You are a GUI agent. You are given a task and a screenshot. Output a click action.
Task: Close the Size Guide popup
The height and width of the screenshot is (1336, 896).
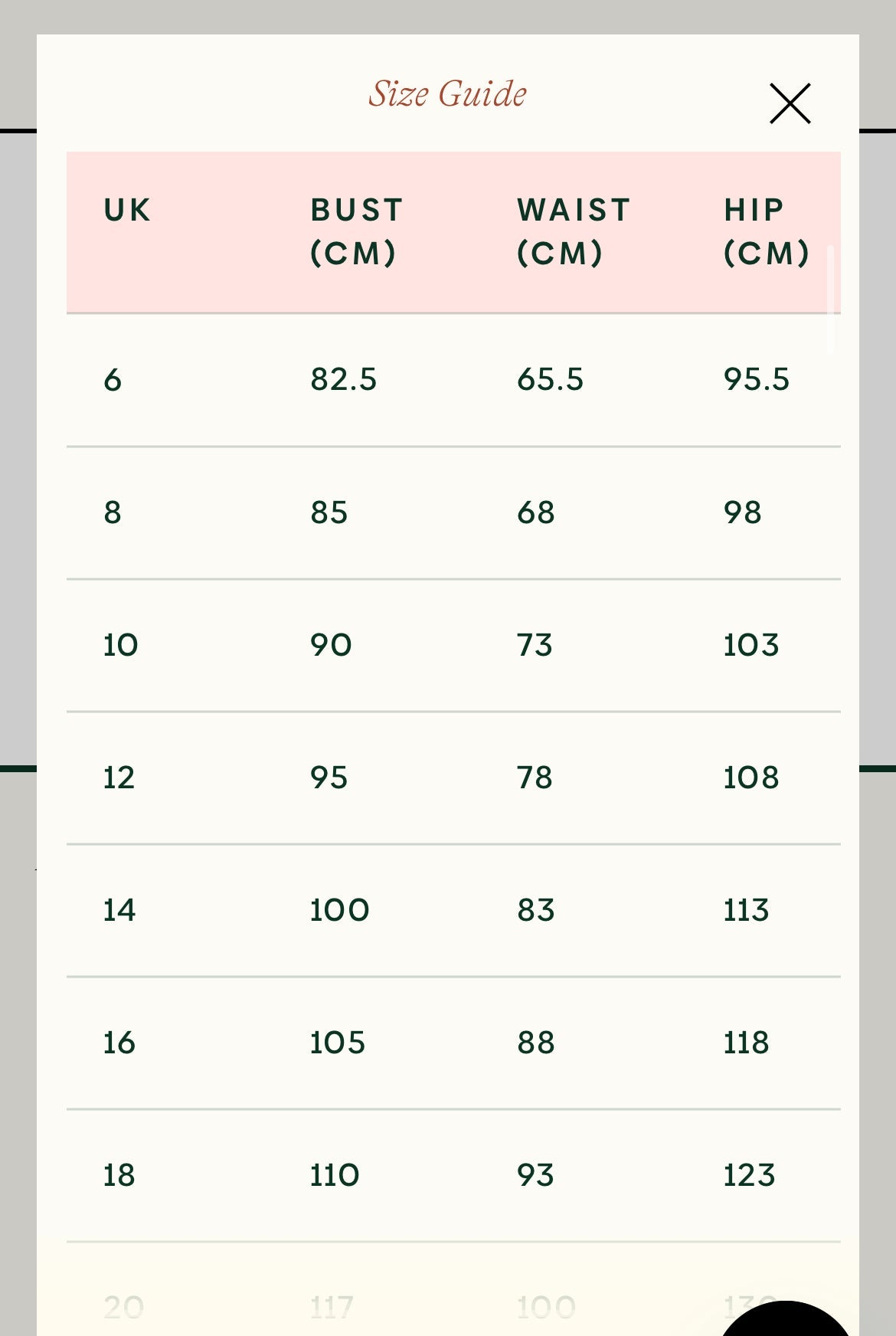790,103
